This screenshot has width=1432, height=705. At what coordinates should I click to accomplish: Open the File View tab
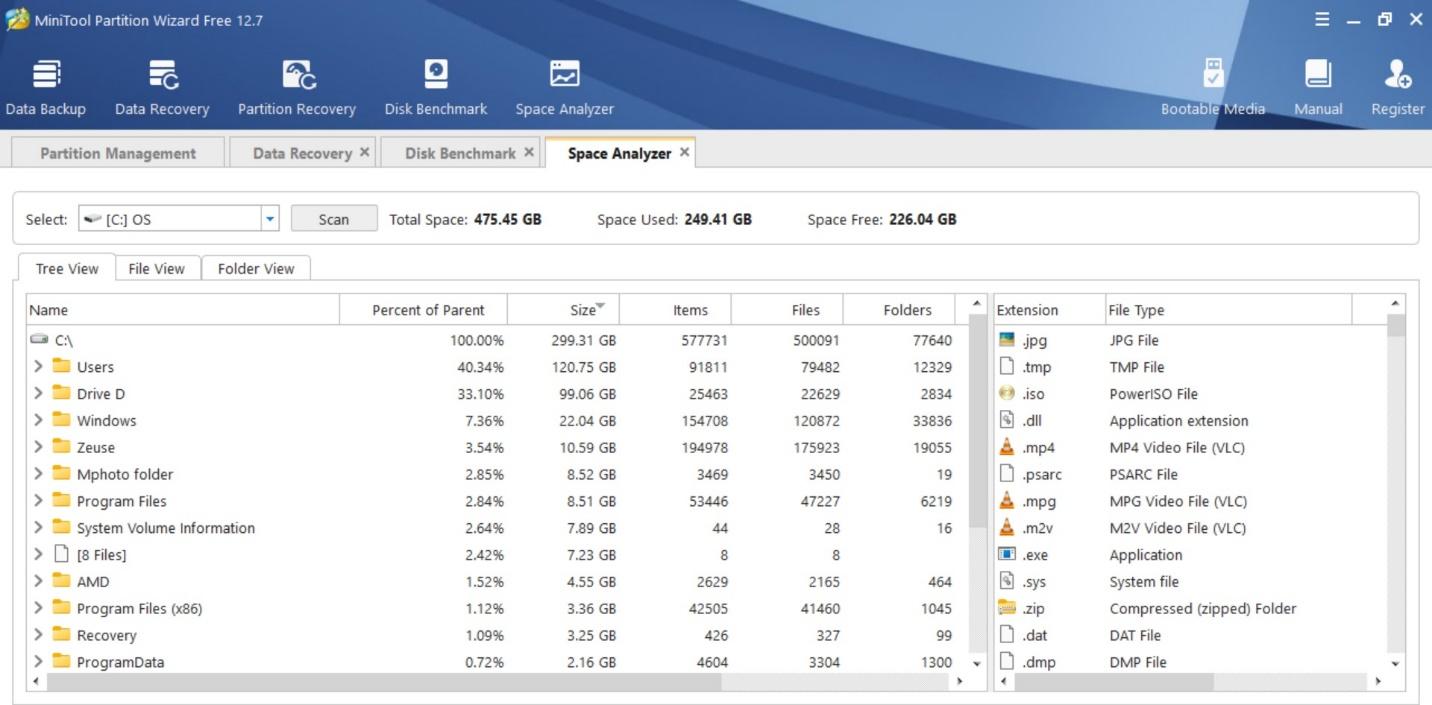click(157, 268)
